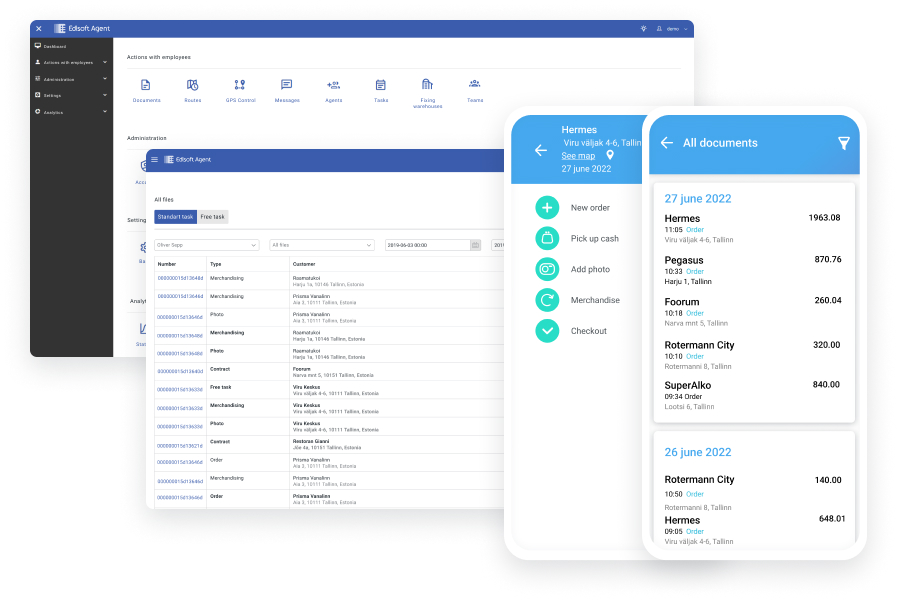
Task: Open the SuperAlko 840.00 order entry
Action: [x=753, y=395]
